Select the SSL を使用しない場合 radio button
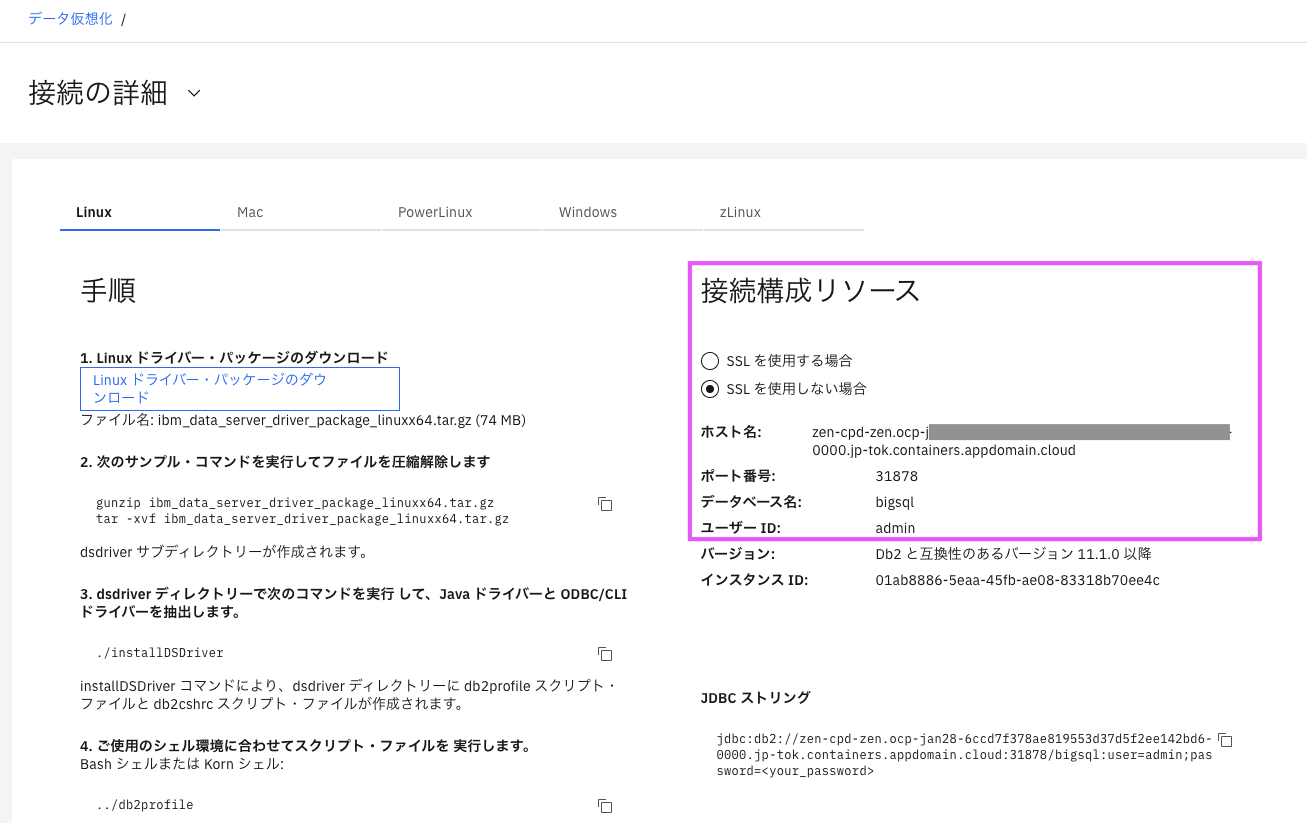The image size is (1307, 823). pos(710,389)
